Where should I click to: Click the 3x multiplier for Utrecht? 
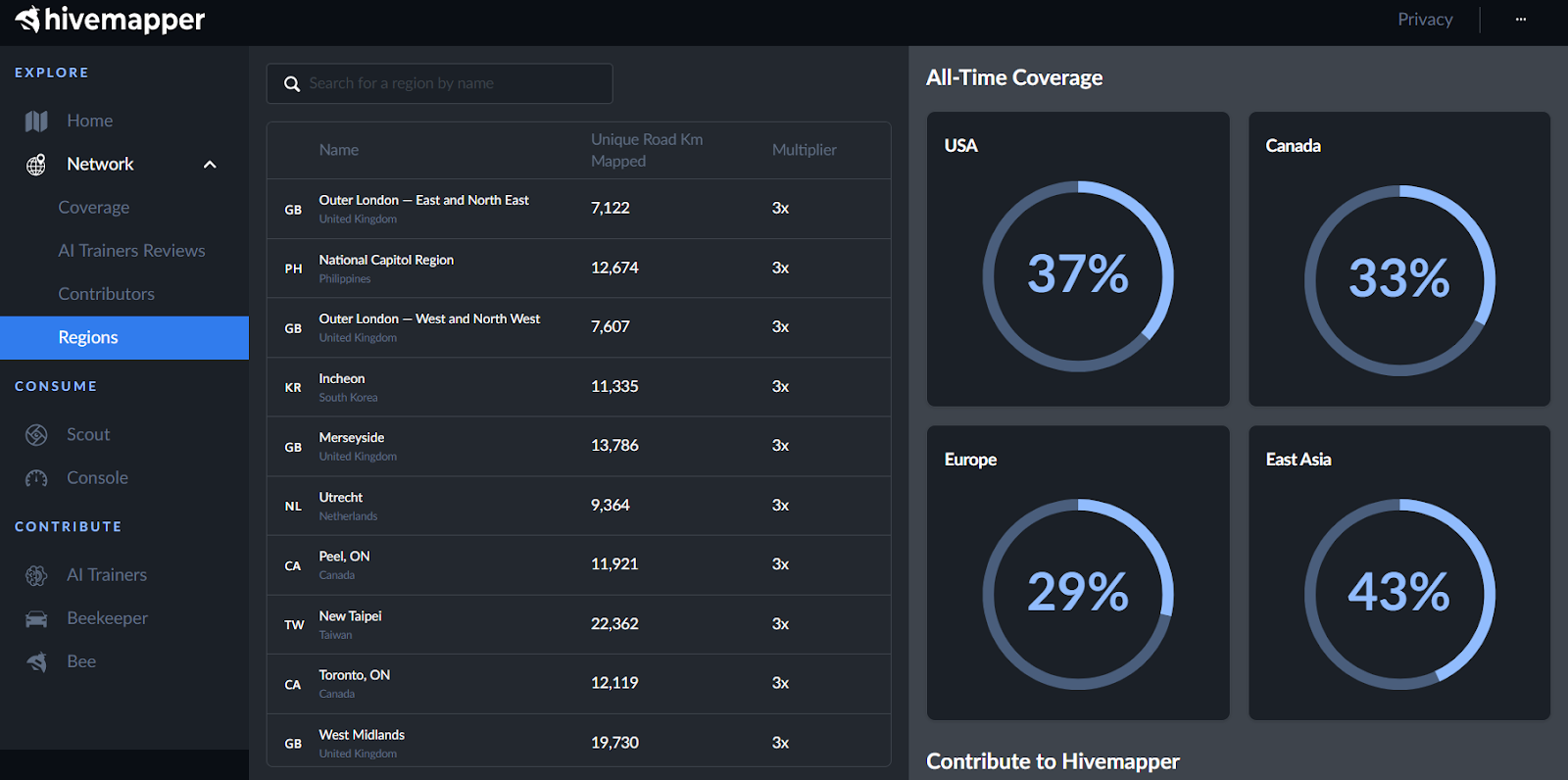pos(780,506)
